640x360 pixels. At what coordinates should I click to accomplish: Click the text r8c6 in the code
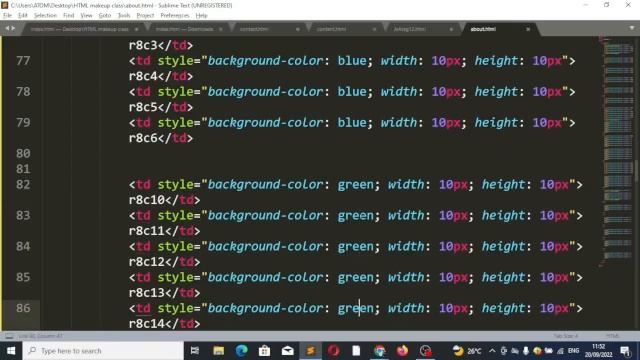coord(143,138)
